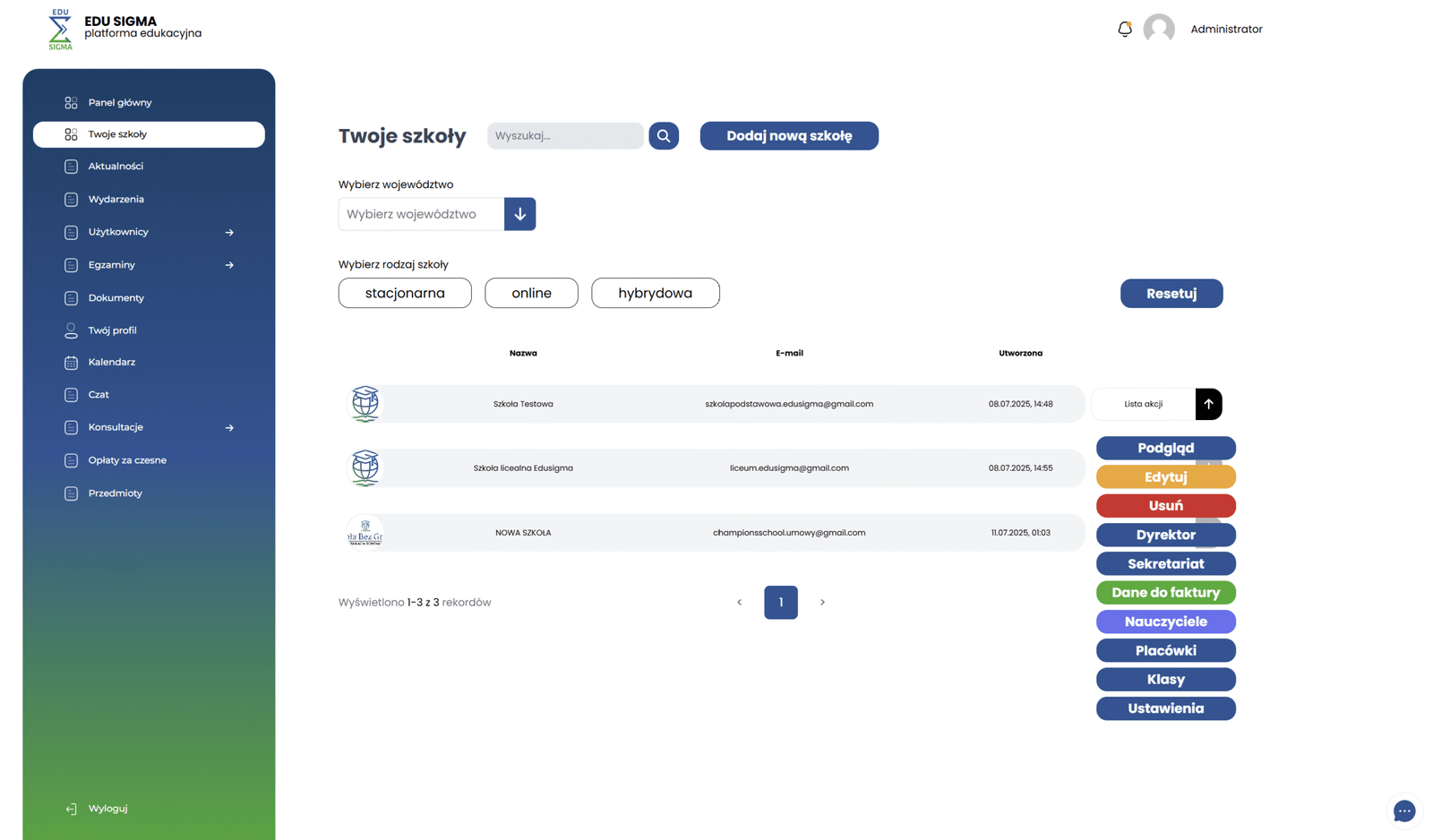Click the Dodaj nową szkołę button
1433x840 pixels.
pos(788,136)
